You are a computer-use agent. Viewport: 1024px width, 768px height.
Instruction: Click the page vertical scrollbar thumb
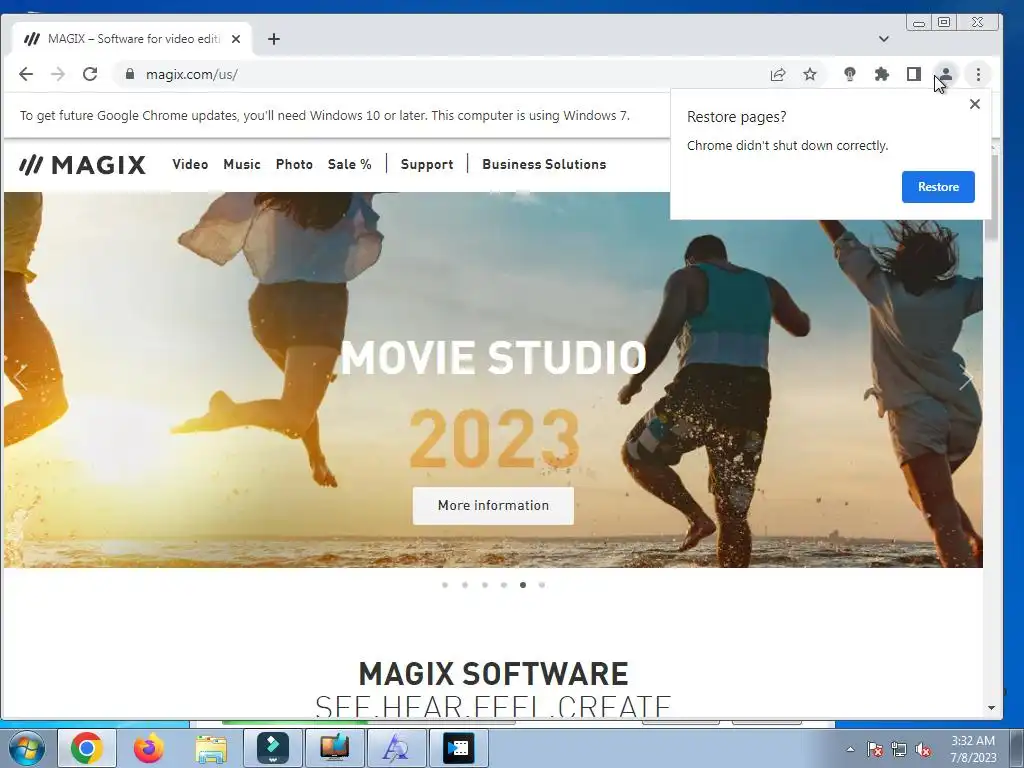991,198
